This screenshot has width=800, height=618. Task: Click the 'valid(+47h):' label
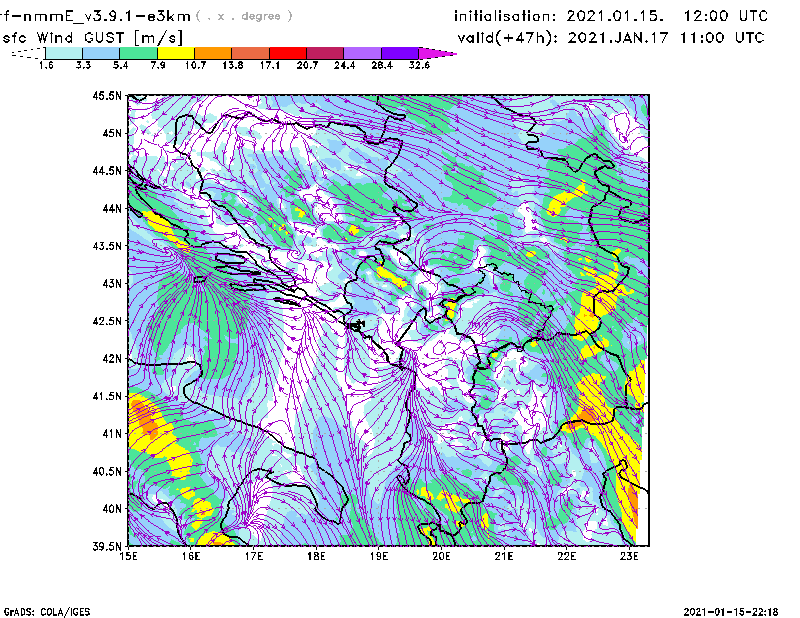(508, 38)
